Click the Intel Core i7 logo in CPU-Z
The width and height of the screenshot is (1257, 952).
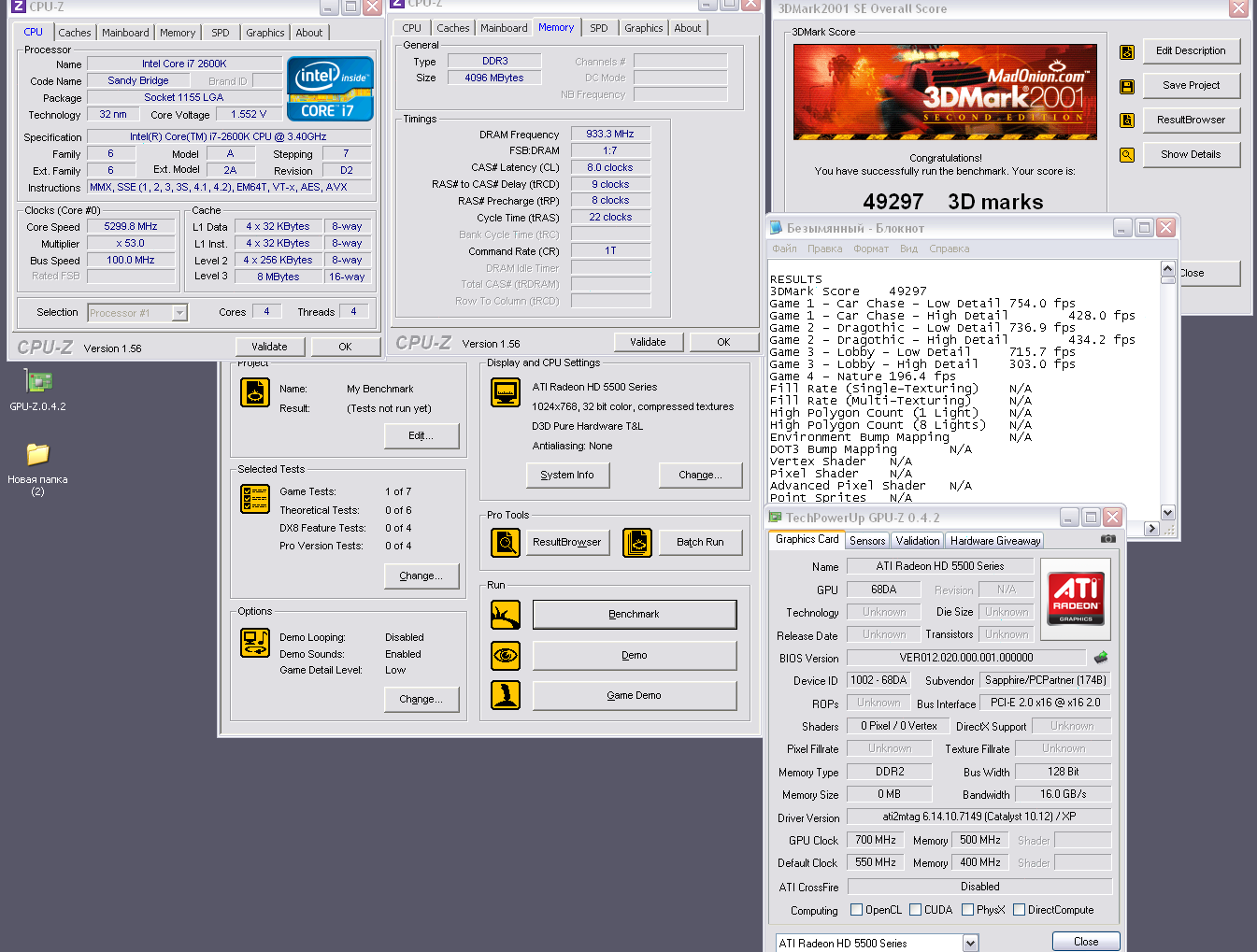click(x=330, y=89)
